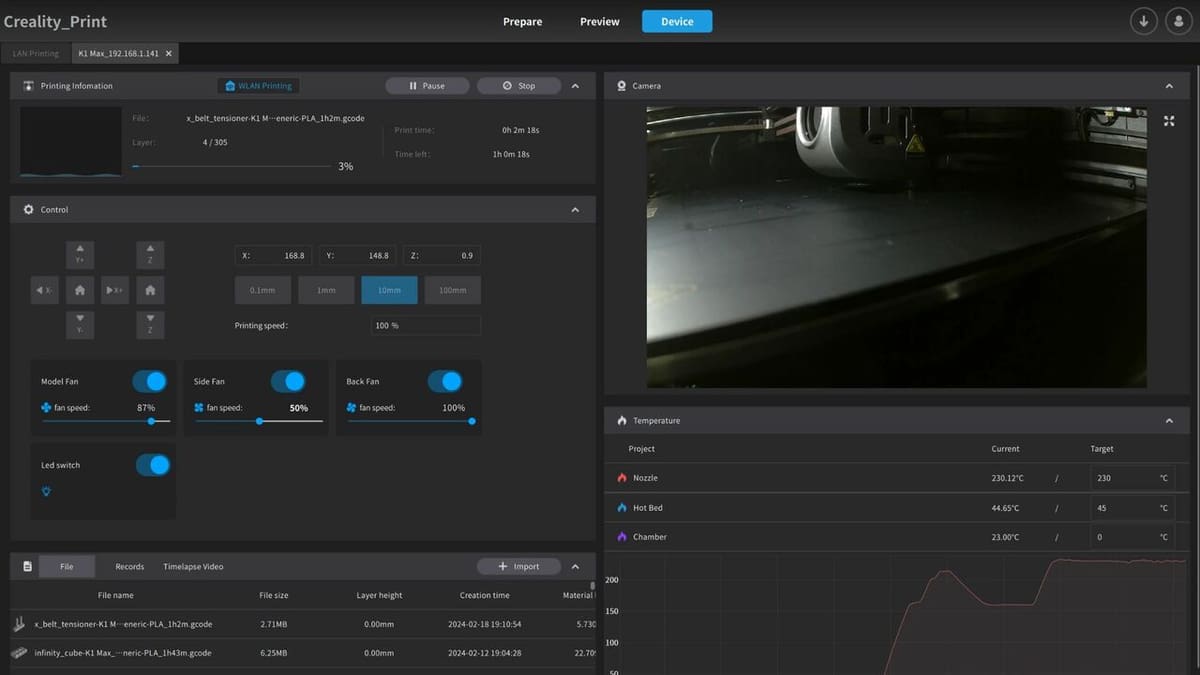Click the Temperature flame icon
The height and width of the screenshot is (675, 1200).
click(x=622, y=421)
